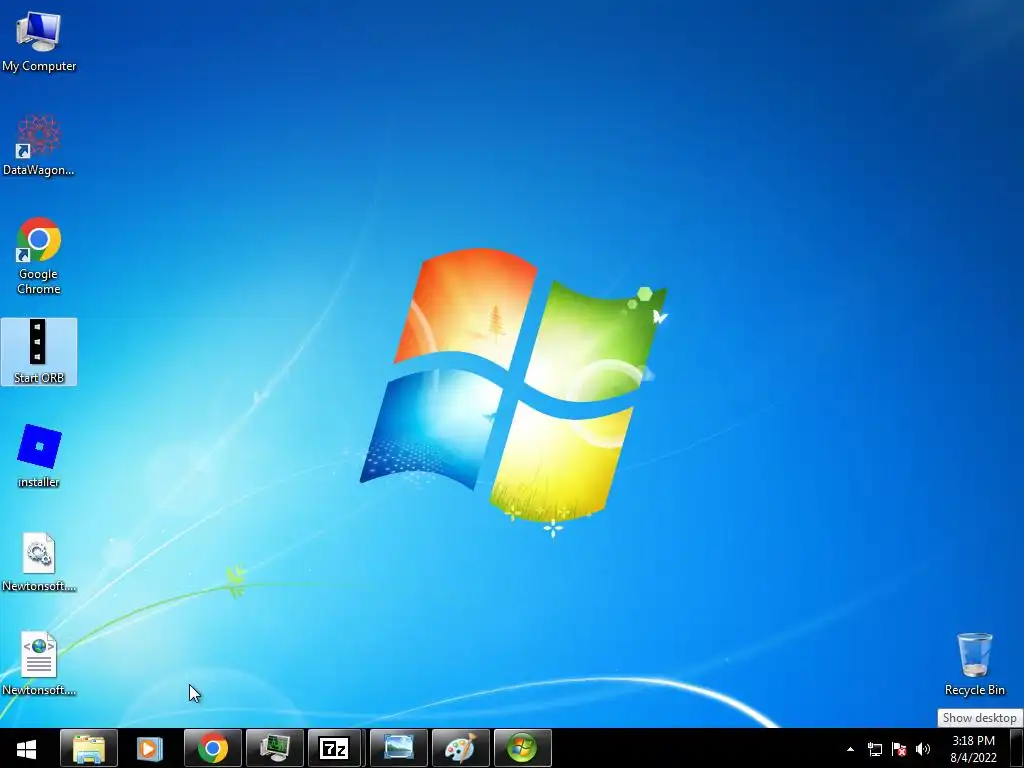Open the system monitor taskbar icon
Viewport: 1024px width, 768px height.
click(x=274, y=748)
